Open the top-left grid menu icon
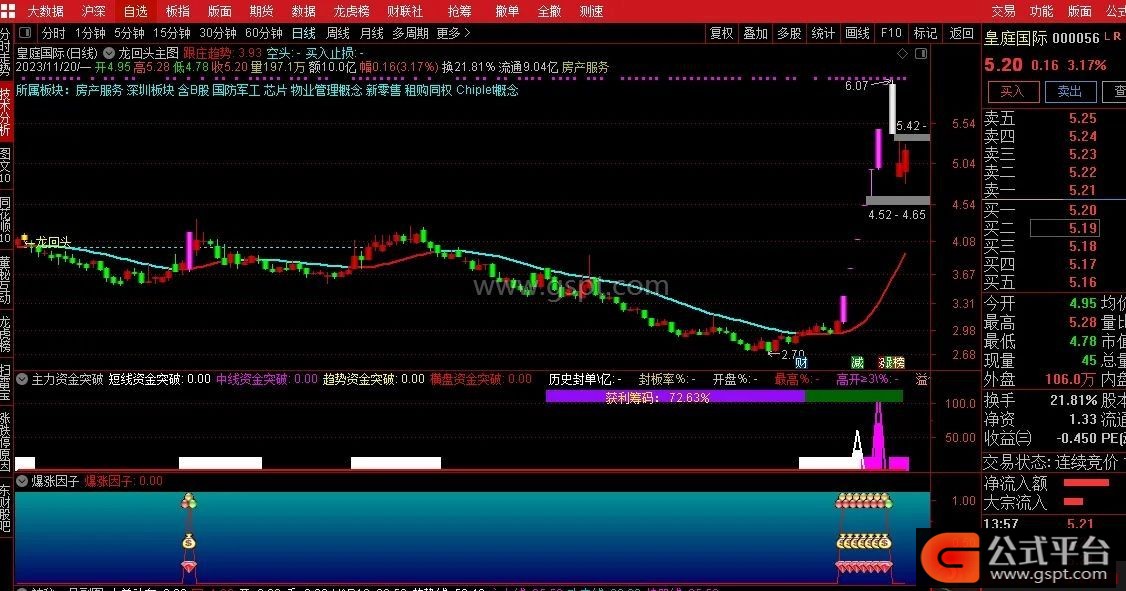The width and height of the screenshot is (1126, 591). [6, 10]
